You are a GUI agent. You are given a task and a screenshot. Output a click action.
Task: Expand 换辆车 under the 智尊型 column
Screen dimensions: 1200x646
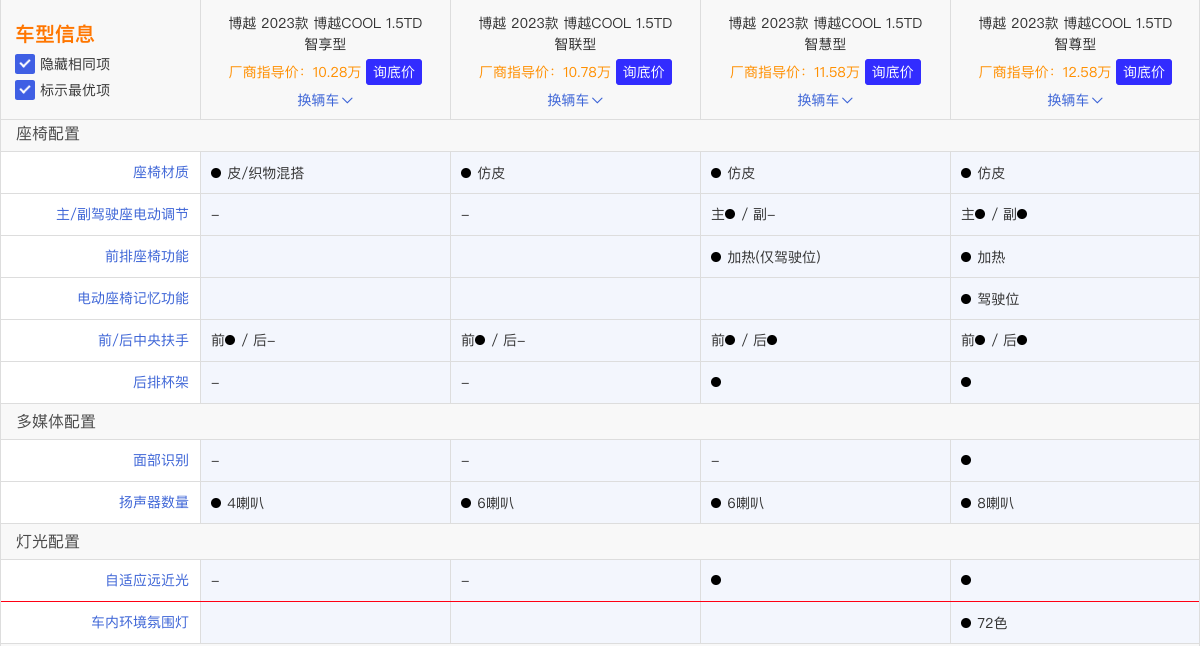1075,100
